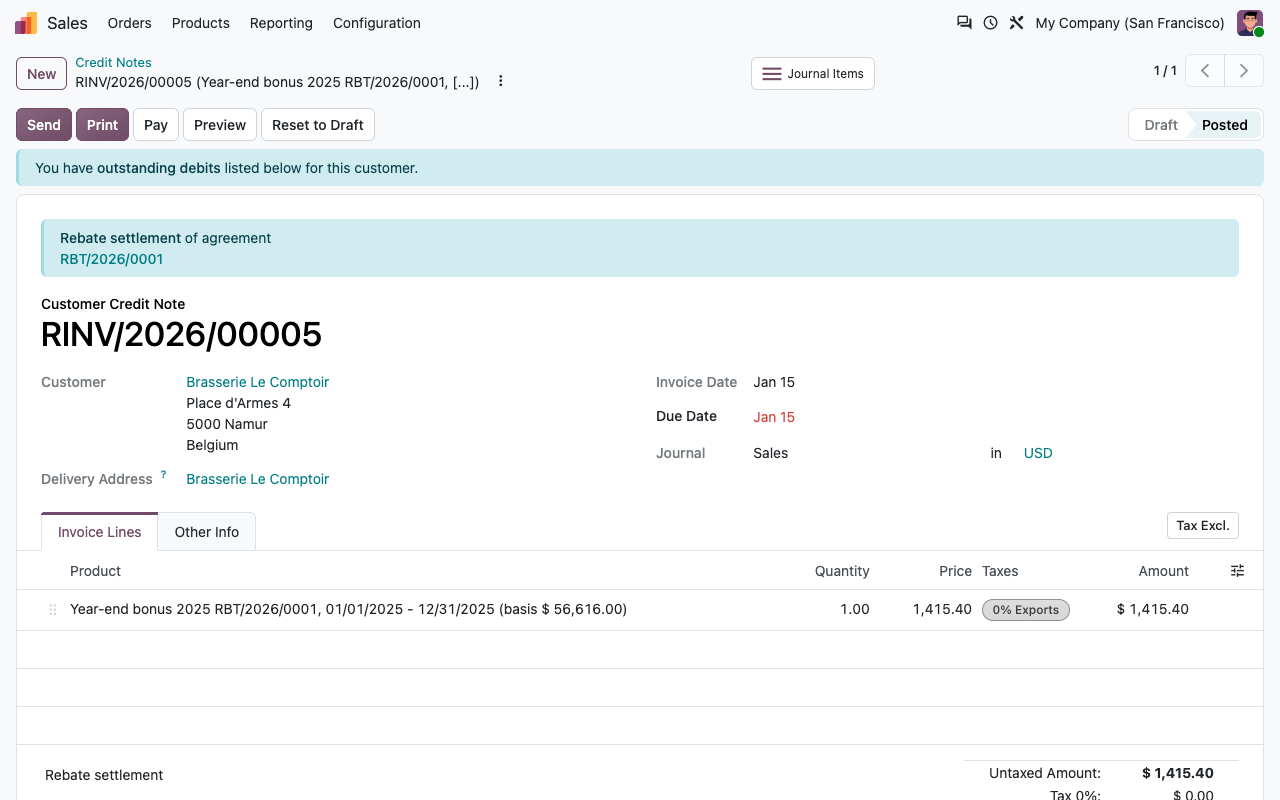Viewport: 1280px width, 800px height.
Task: Open the Products menu
Action: (x=201, y=23)
